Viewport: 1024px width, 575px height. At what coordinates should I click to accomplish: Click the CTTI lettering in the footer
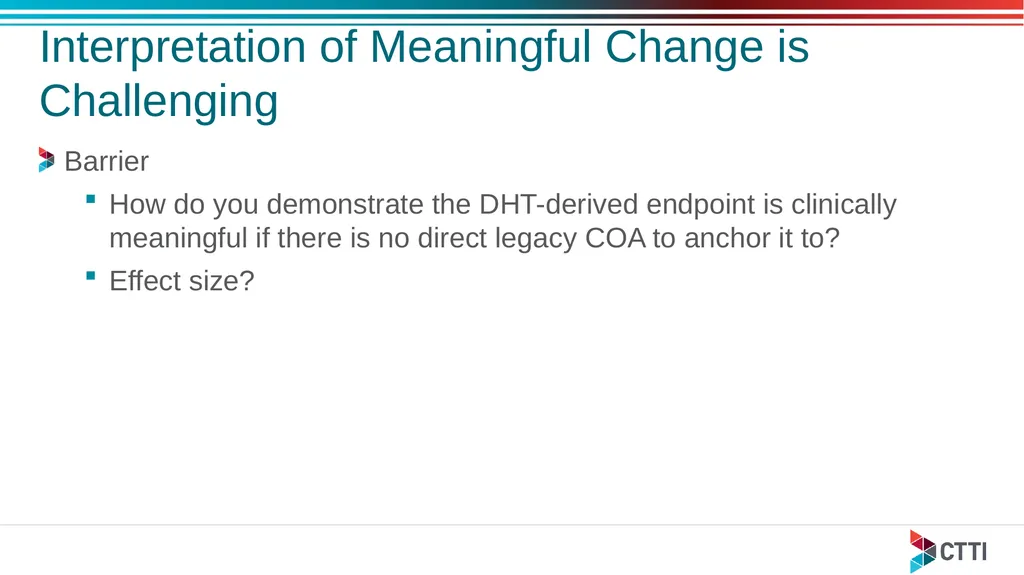pyautogui.click(x=963, y=551)
